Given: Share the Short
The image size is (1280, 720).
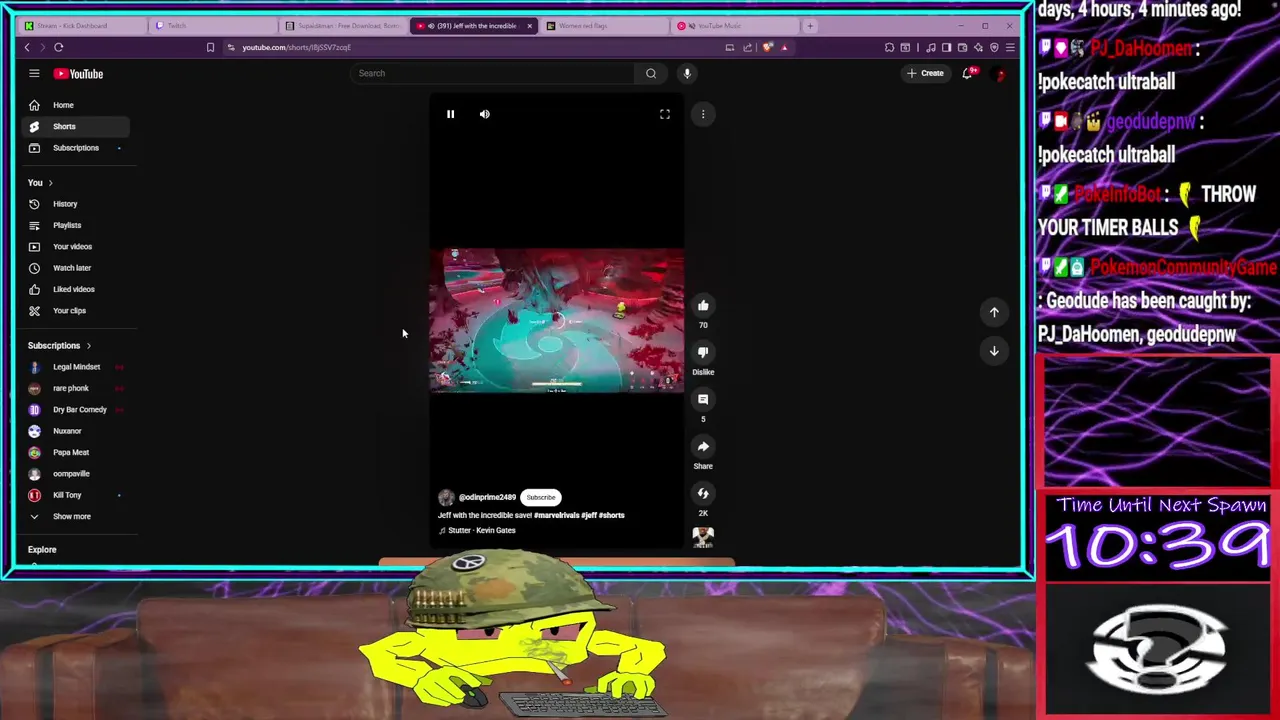Looking at the screenshot, I should [x=703, y=446].
